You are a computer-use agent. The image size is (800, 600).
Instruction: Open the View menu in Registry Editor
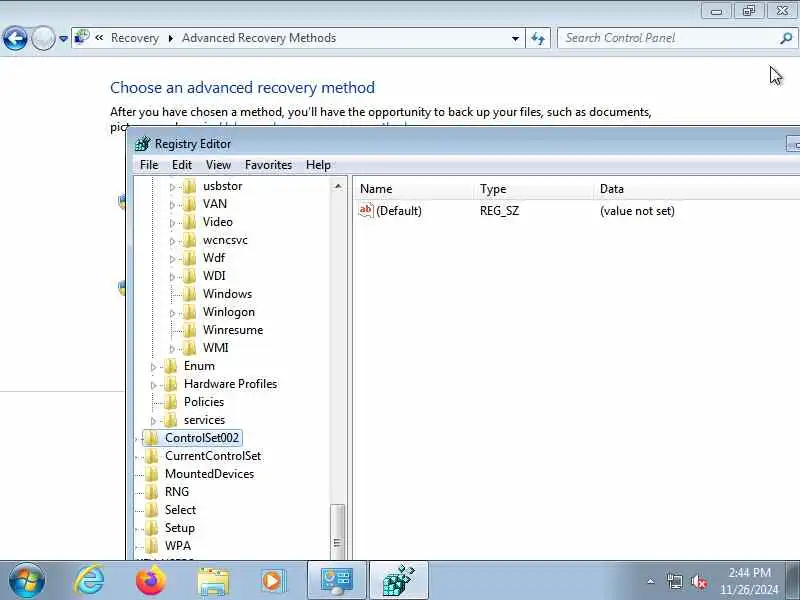[218, 165]
